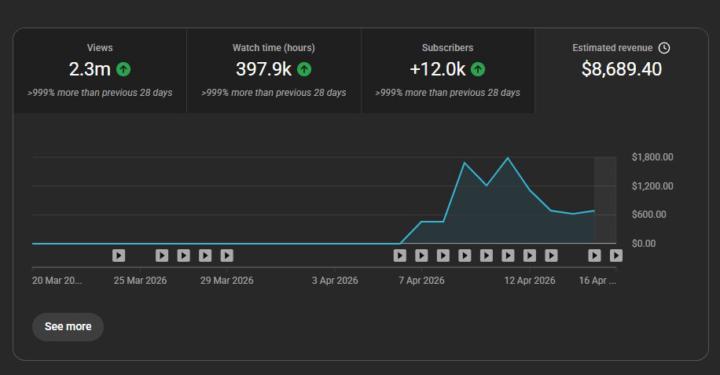Open the video marker one day before 7 Apr
The image size is (720, 375).
coord(400,255)
